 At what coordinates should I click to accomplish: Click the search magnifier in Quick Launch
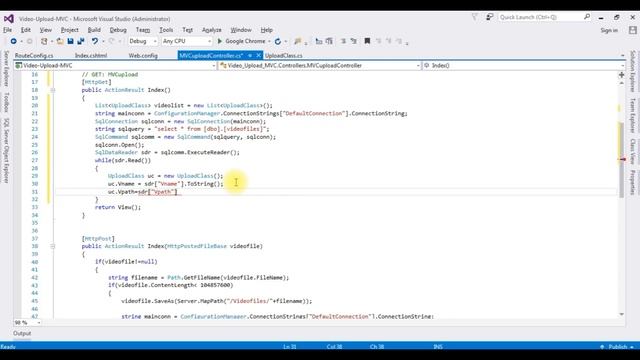tap(587, 17)
